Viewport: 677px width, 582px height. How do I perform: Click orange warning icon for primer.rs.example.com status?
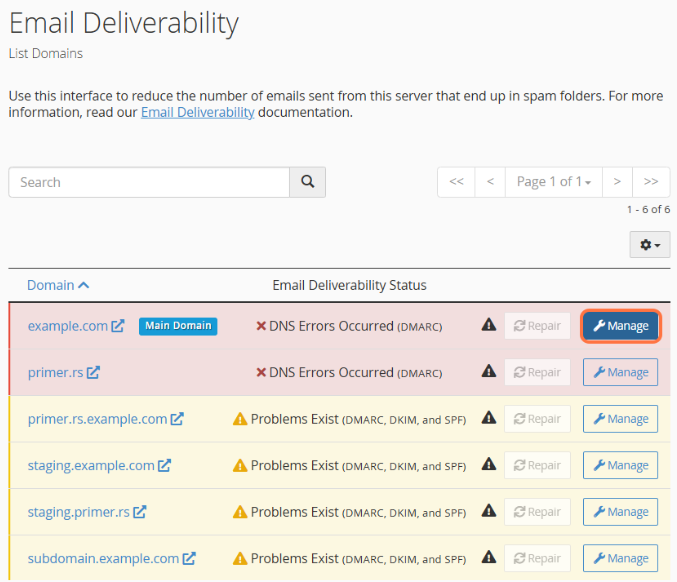pos(240,419)
